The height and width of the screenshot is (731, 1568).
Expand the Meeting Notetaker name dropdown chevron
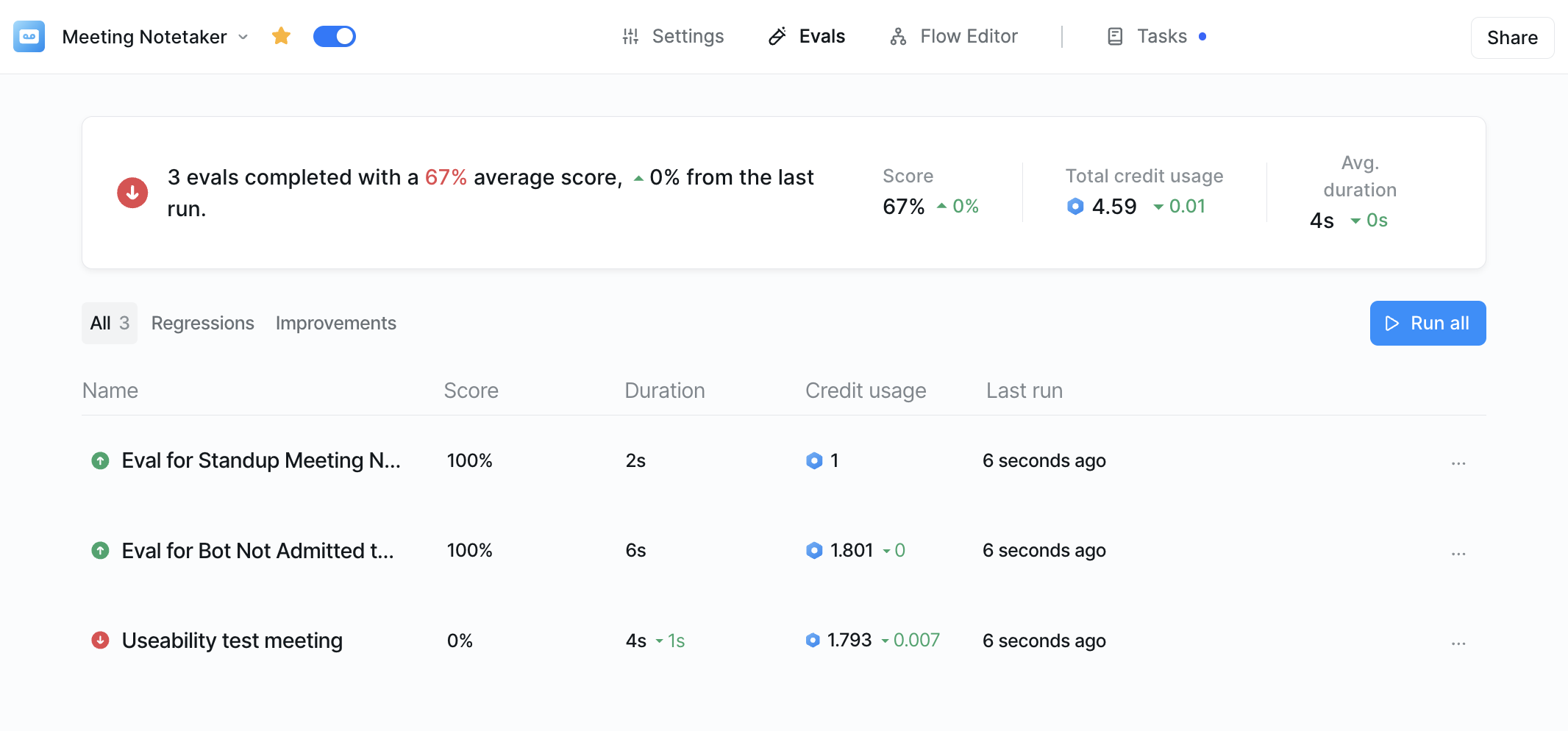point(243,37)
